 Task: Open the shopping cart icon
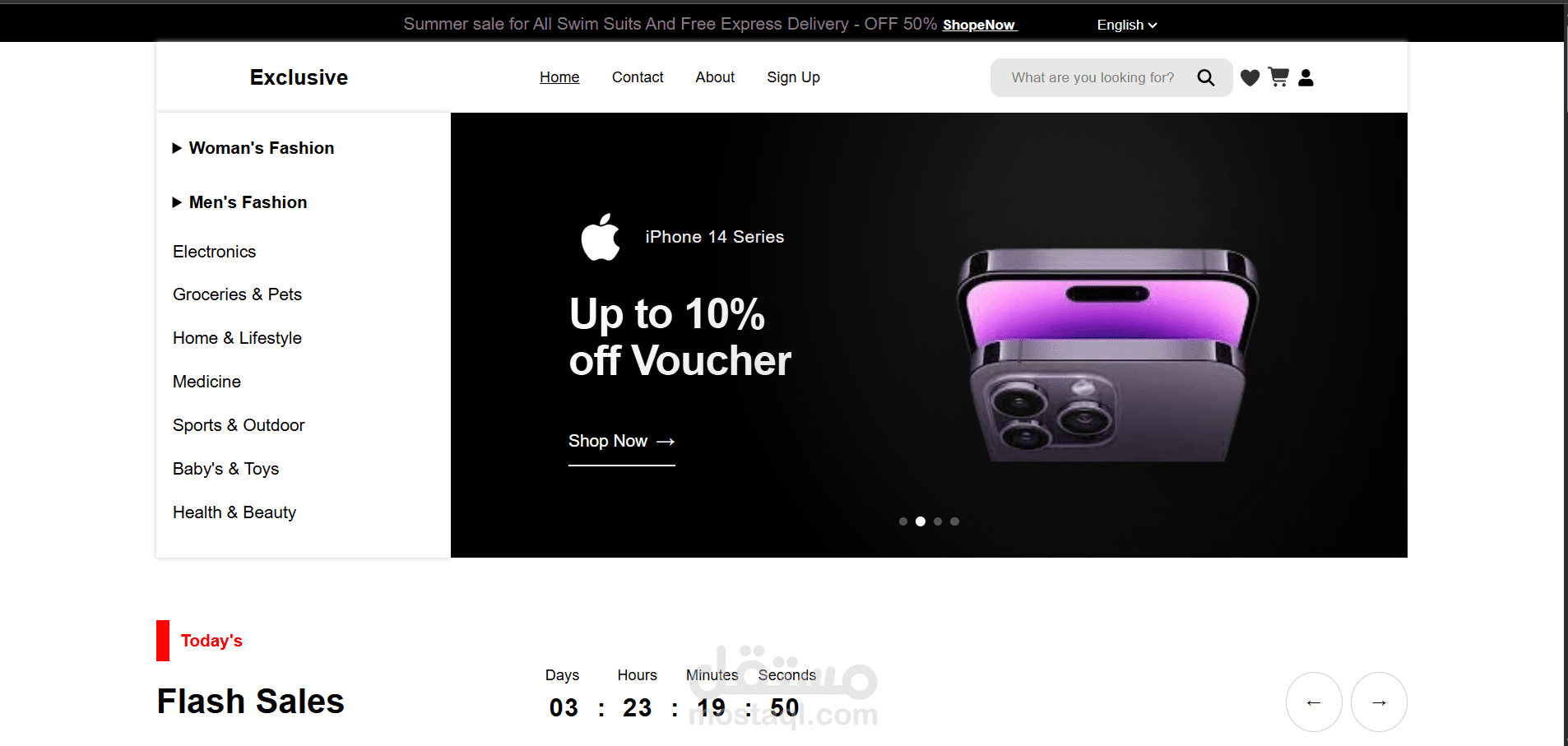(1278, 77)
